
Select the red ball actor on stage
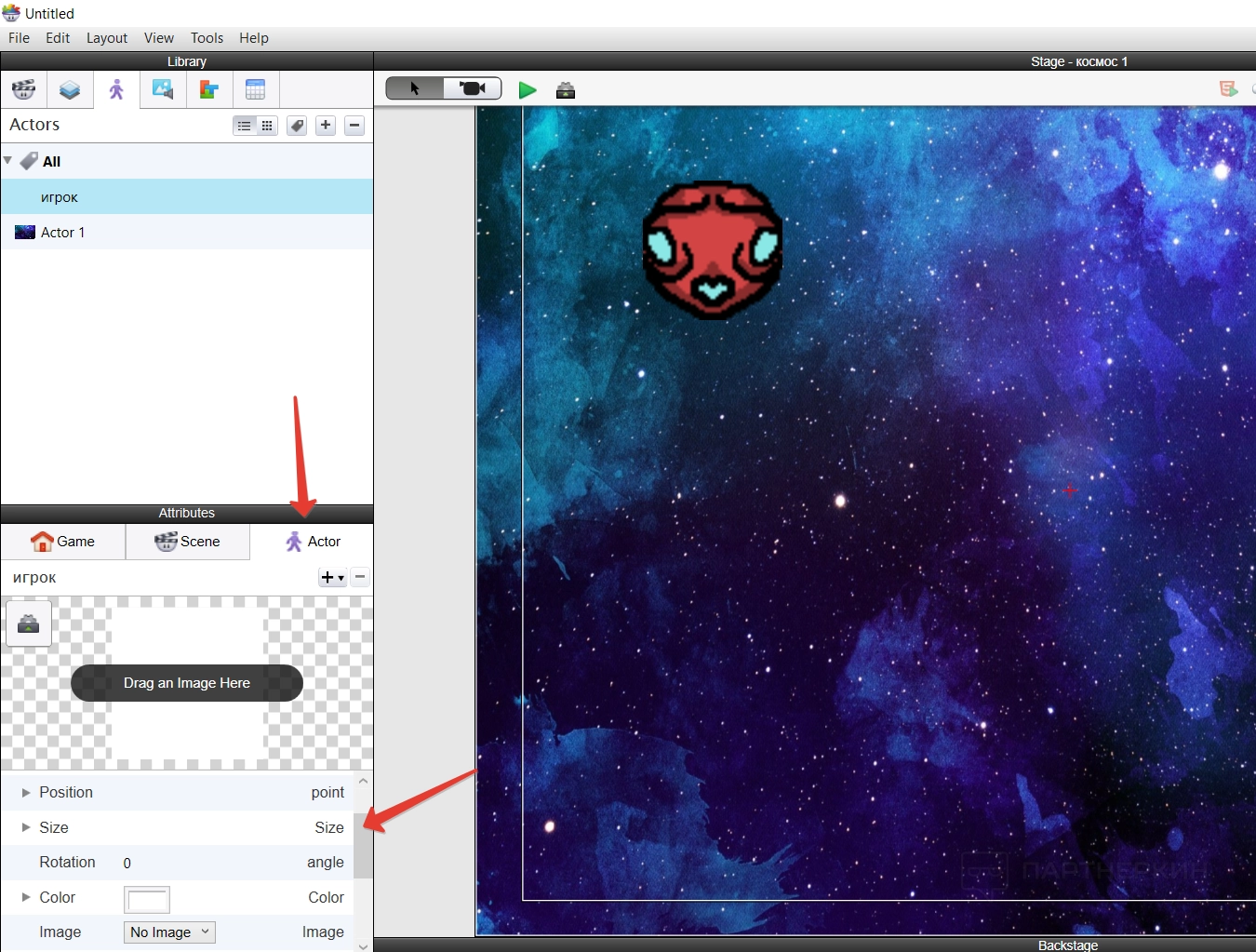tap(713, 249)
